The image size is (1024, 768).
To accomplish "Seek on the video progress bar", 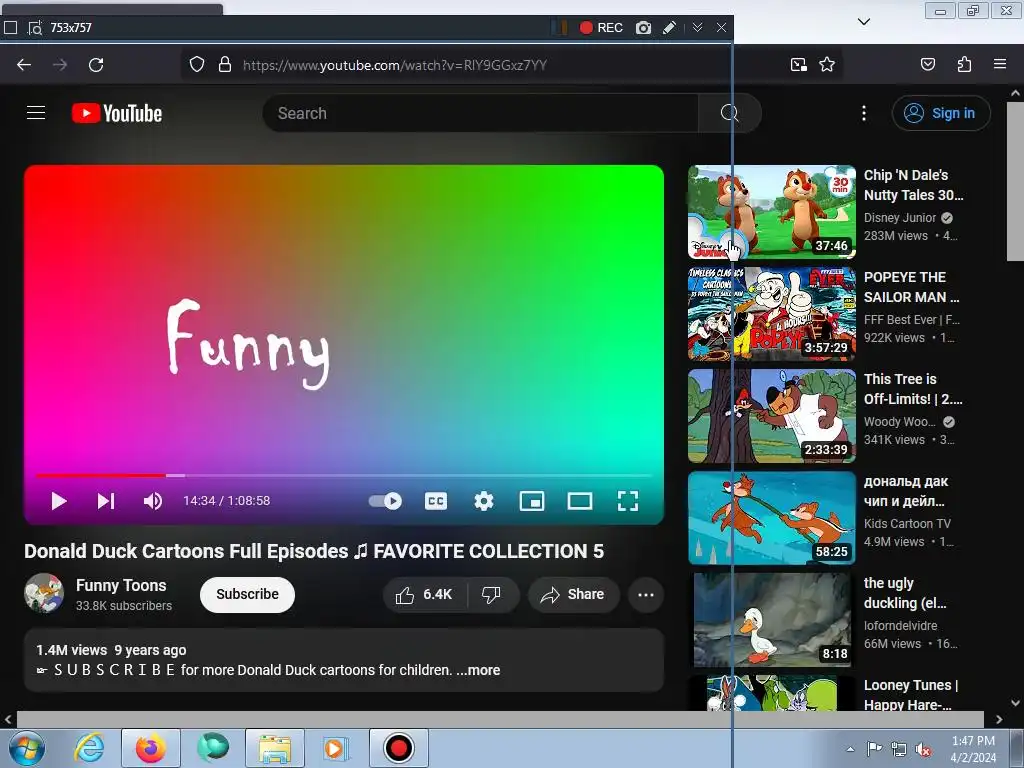I will [x=344, y=475].
